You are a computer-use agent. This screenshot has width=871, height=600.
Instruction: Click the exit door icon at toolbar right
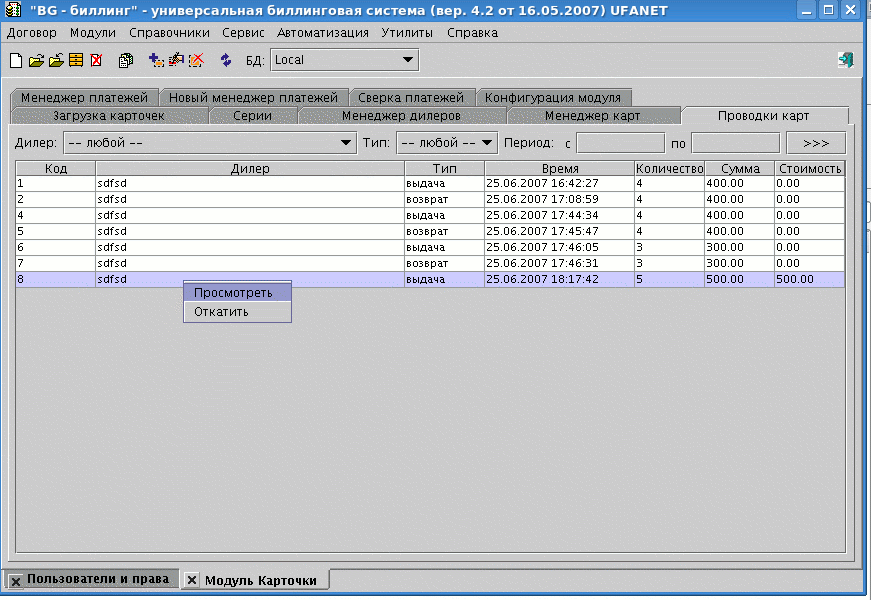pos(845,60)
